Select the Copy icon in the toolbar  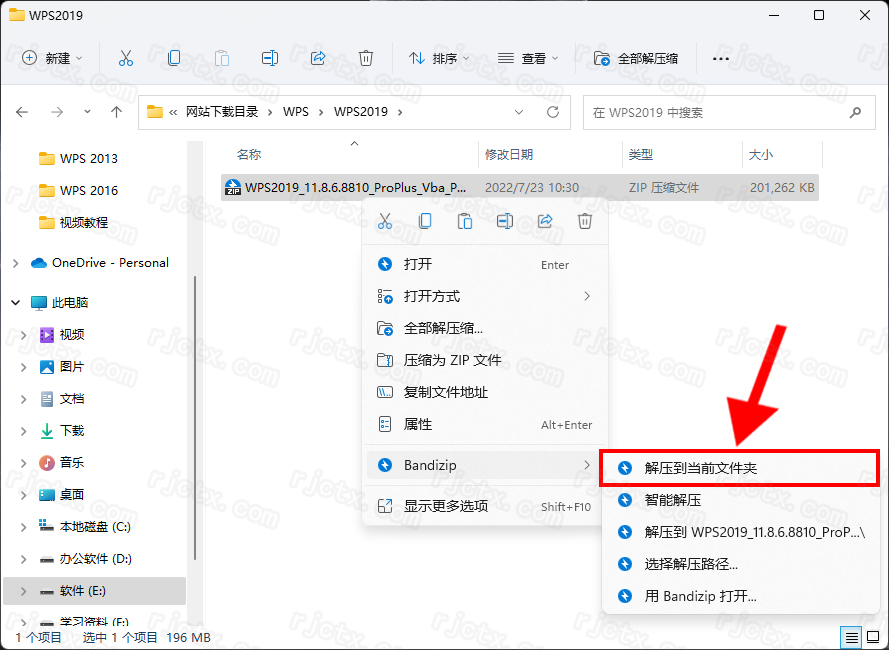tap(173, 58)
